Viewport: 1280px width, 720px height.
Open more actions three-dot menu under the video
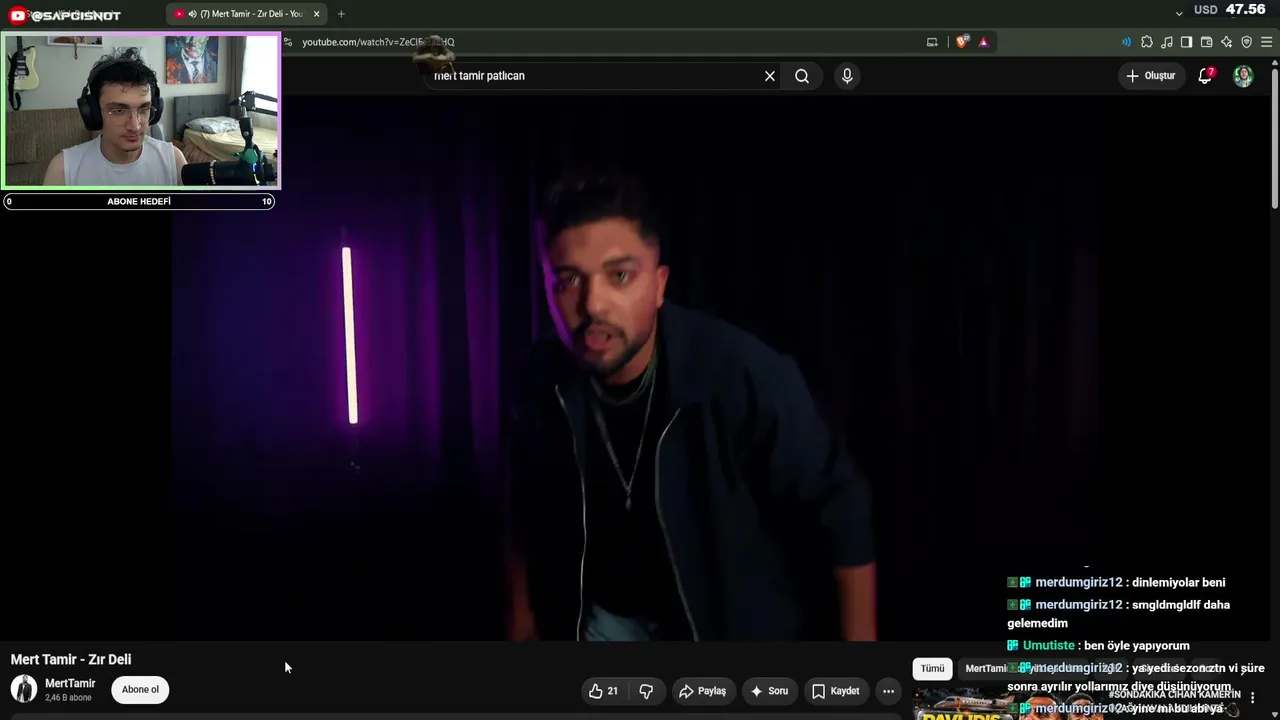888,691
